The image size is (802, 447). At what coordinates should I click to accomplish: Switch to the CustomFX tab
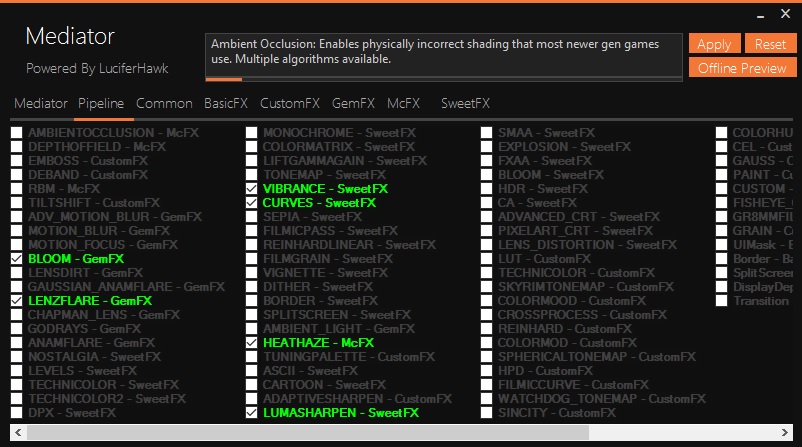289,103
